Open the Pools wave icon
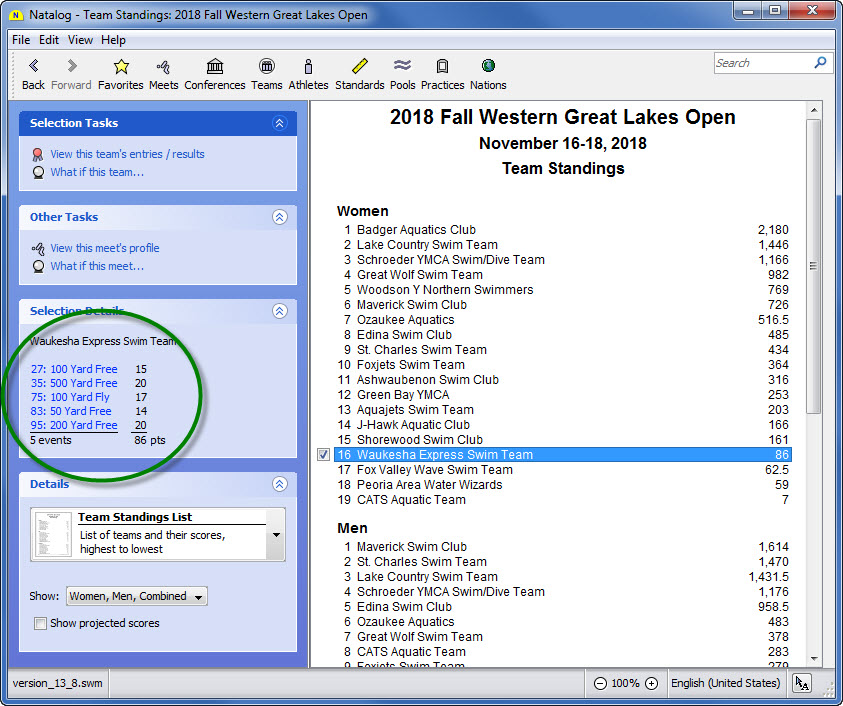 402,67
